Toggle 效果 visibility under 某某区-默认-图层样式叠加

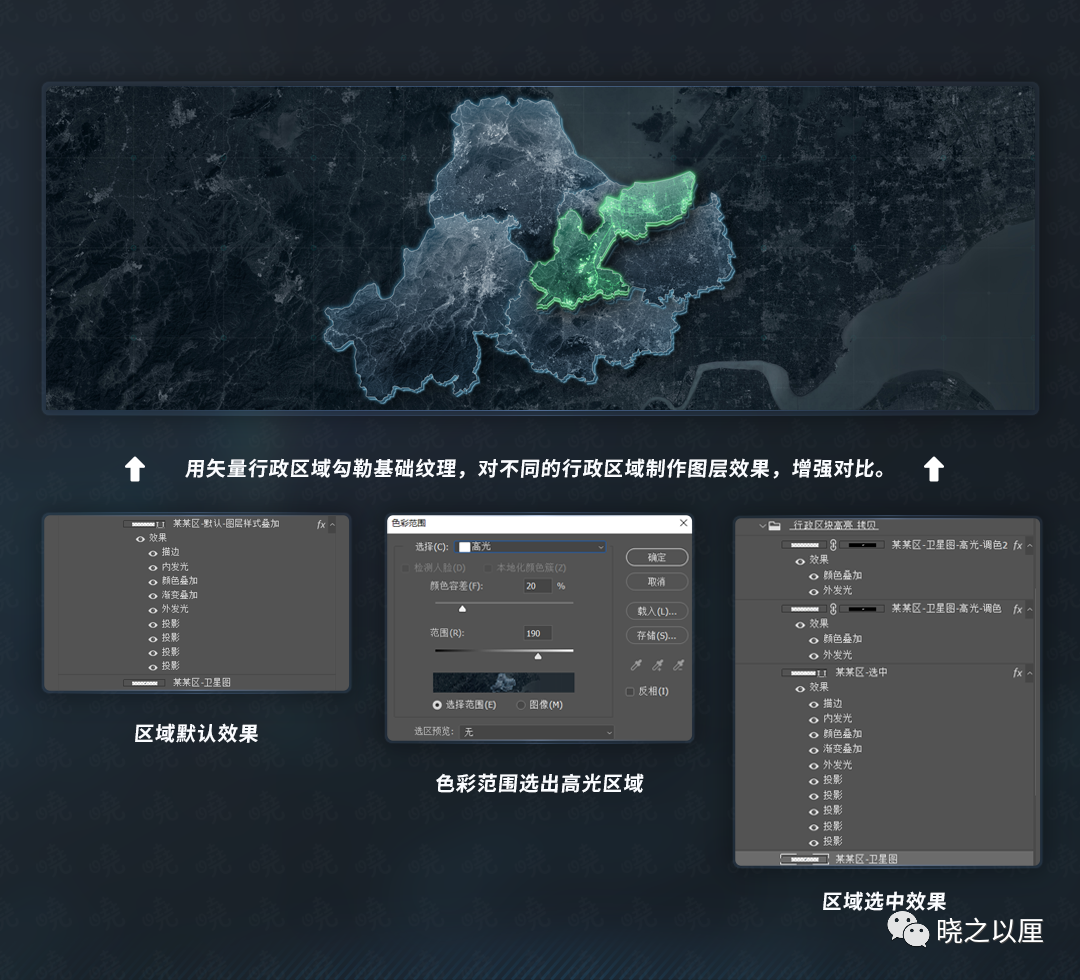click(140, 539)
